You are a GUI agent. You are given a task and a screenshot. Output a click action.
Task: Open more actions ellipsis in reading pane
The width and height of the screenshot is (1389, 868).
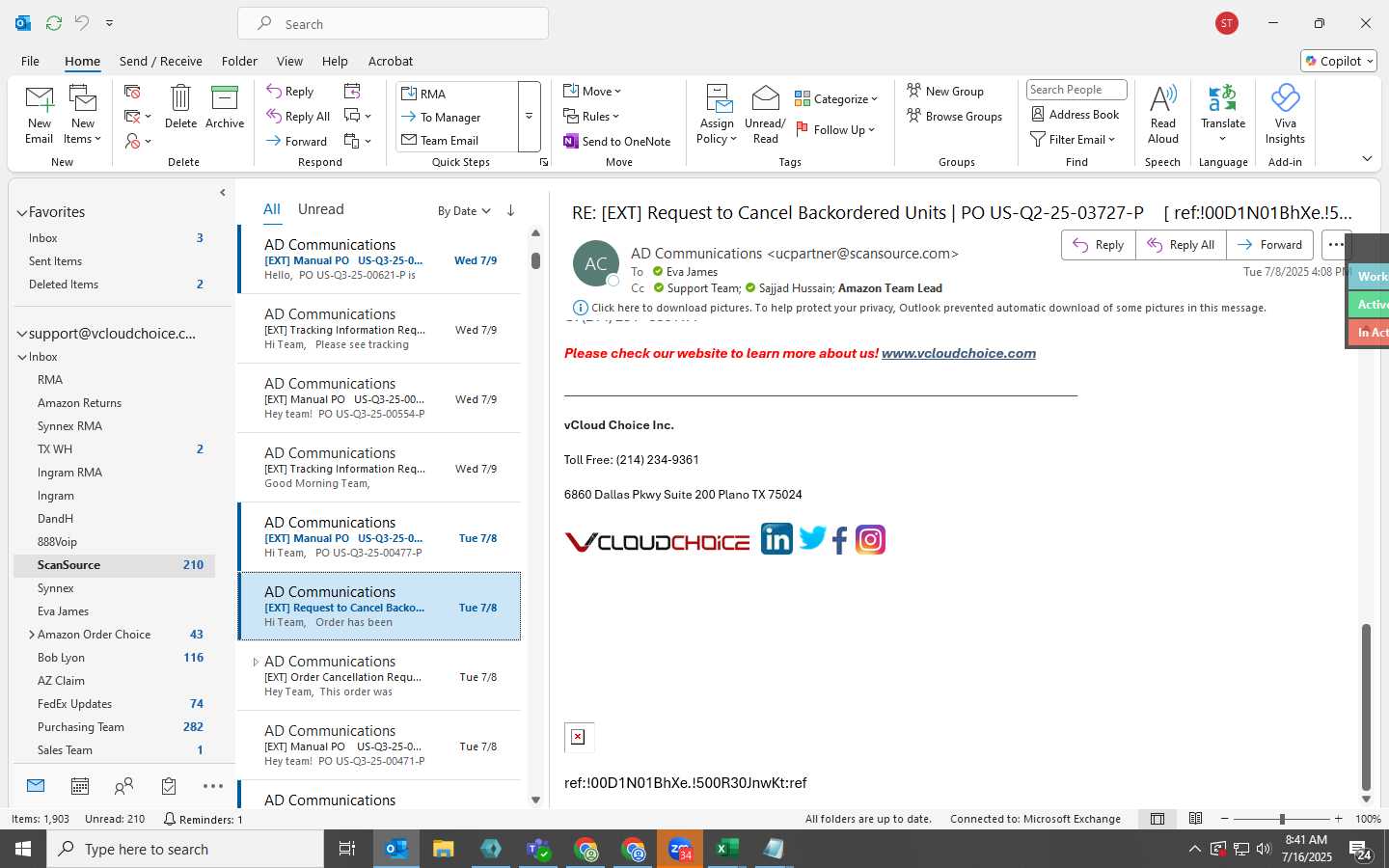point(1336,245)
